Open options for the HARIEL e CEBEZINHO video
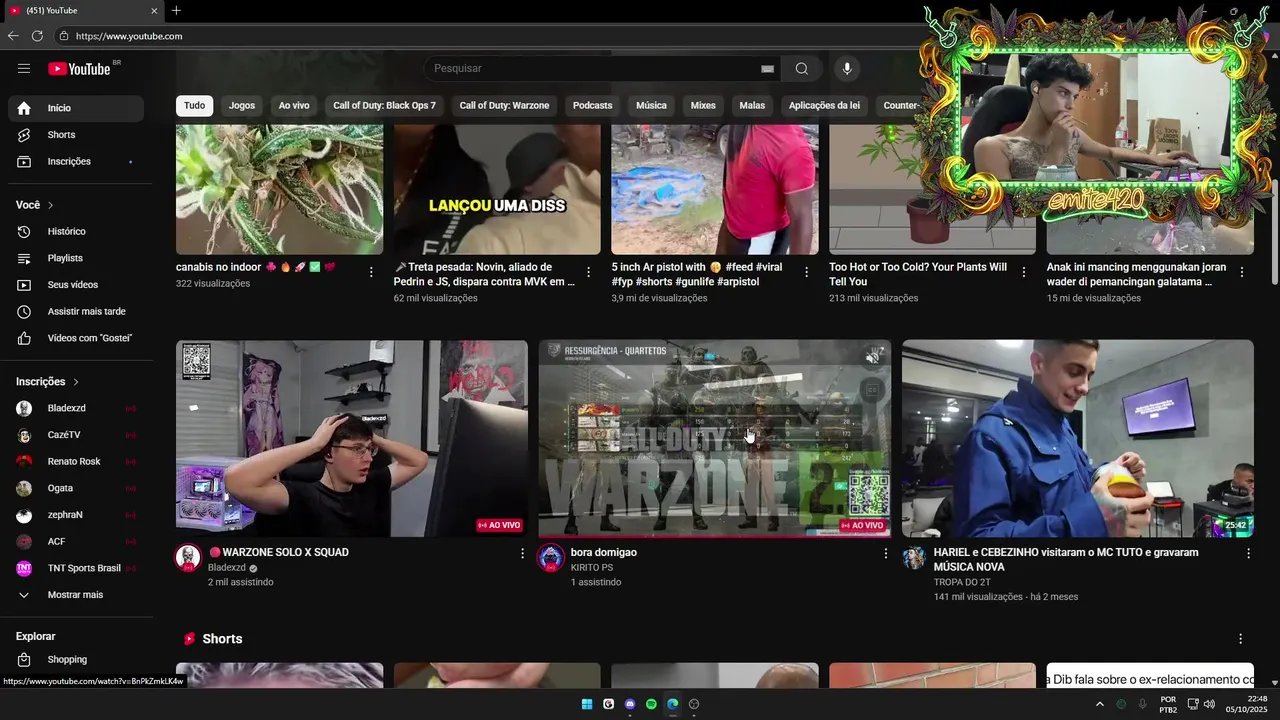Image resolution: width=1280 pixels, height=720 pixels. (1248, 553)
